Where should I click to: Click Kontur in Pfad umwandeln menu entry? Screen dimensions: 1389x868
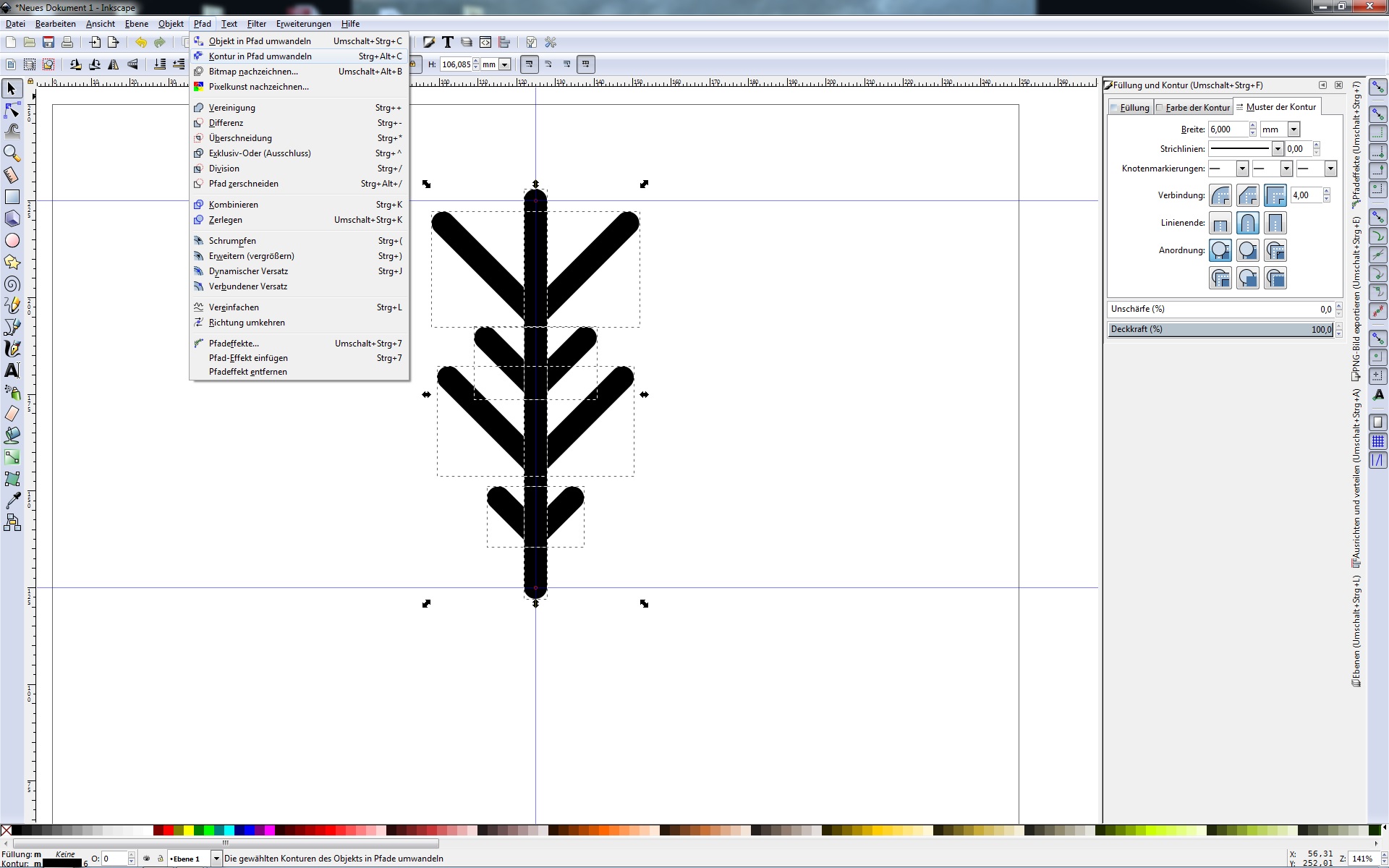[x=260, y=56]
